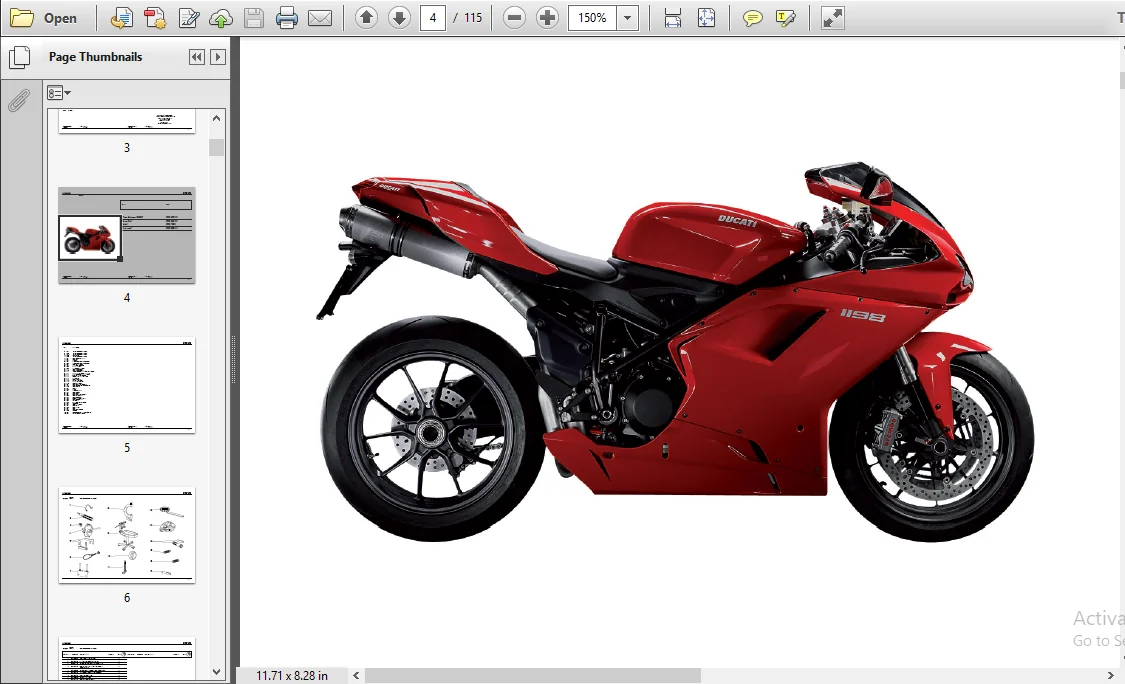Image resolution: width=1125 pixels, height=684 pixels.
Task: Select page 5 thumbnail
Action: coord(126,385)
